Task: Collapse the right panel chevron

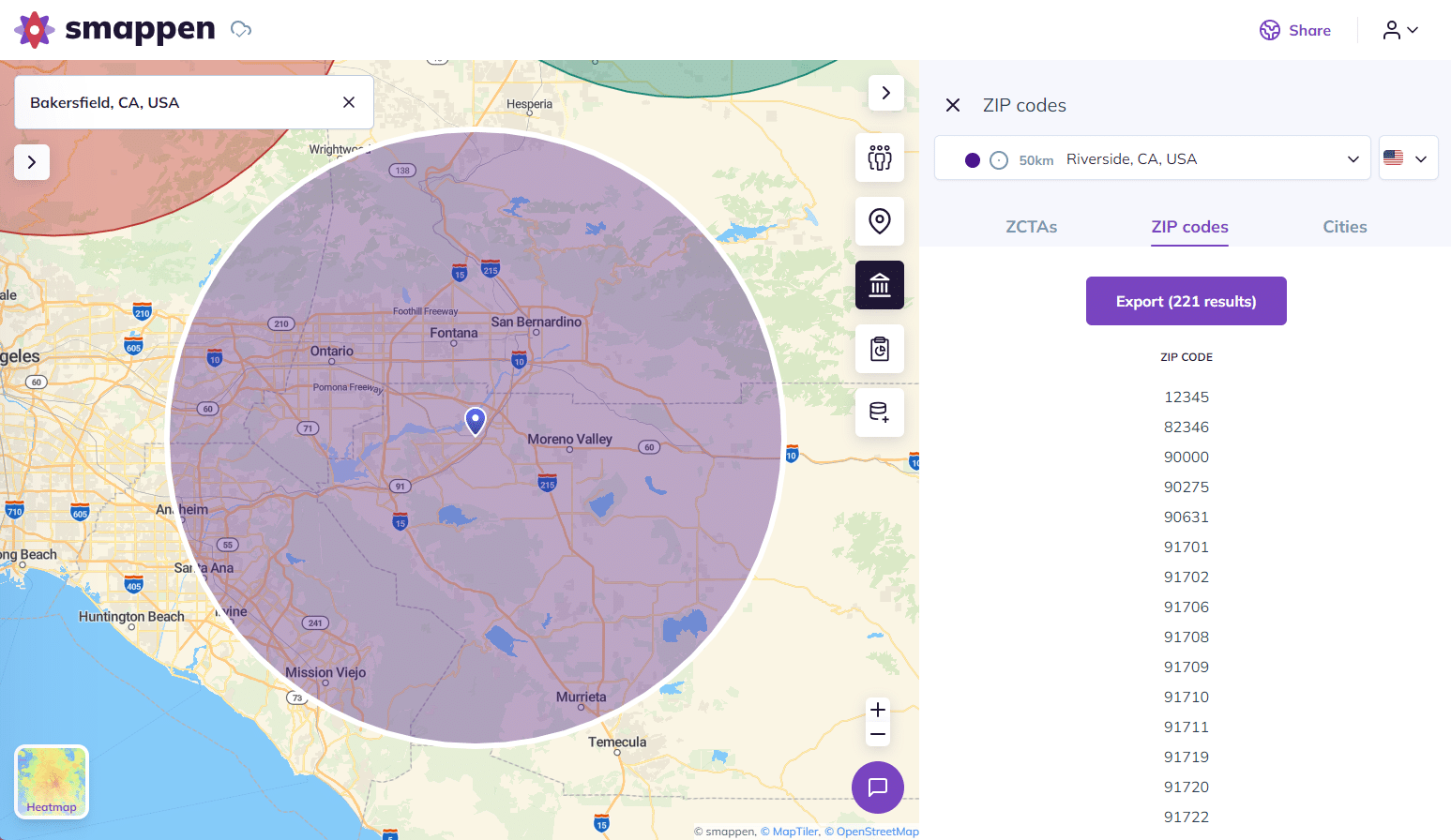Action: [x=885, y=93]
